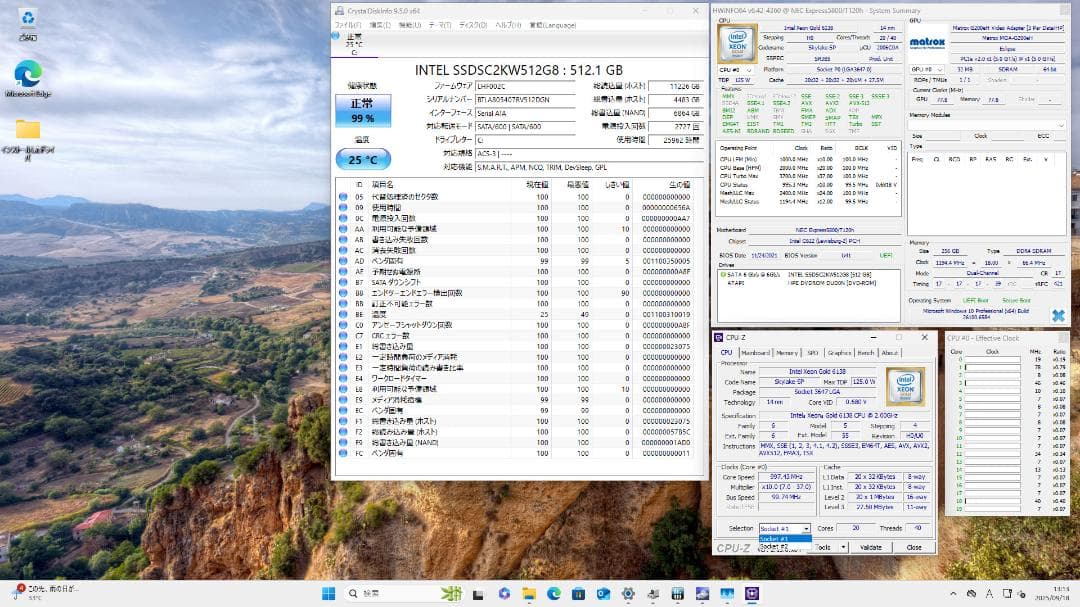1080x607 pixels.
Task: Open the GPU #0 selector dropdown in HWiNFO
Action: click(925, 70)
